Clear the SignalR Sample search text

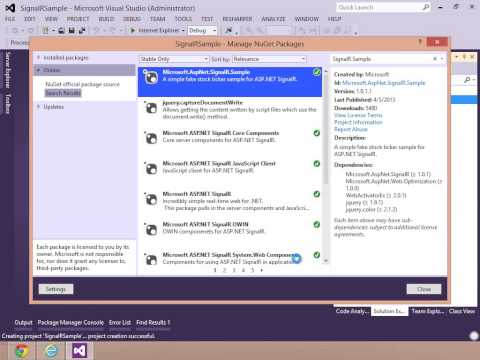[x=435, y=59]
